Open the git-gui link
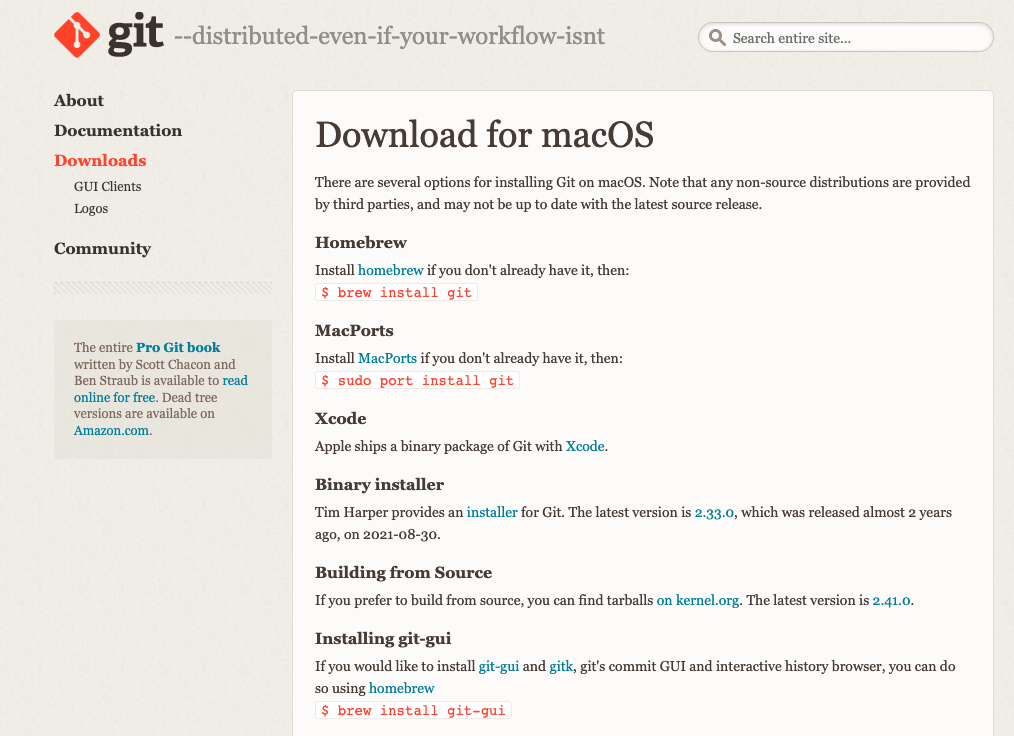The height and width of the screenshot is (736, 1014). coord(499,666)
